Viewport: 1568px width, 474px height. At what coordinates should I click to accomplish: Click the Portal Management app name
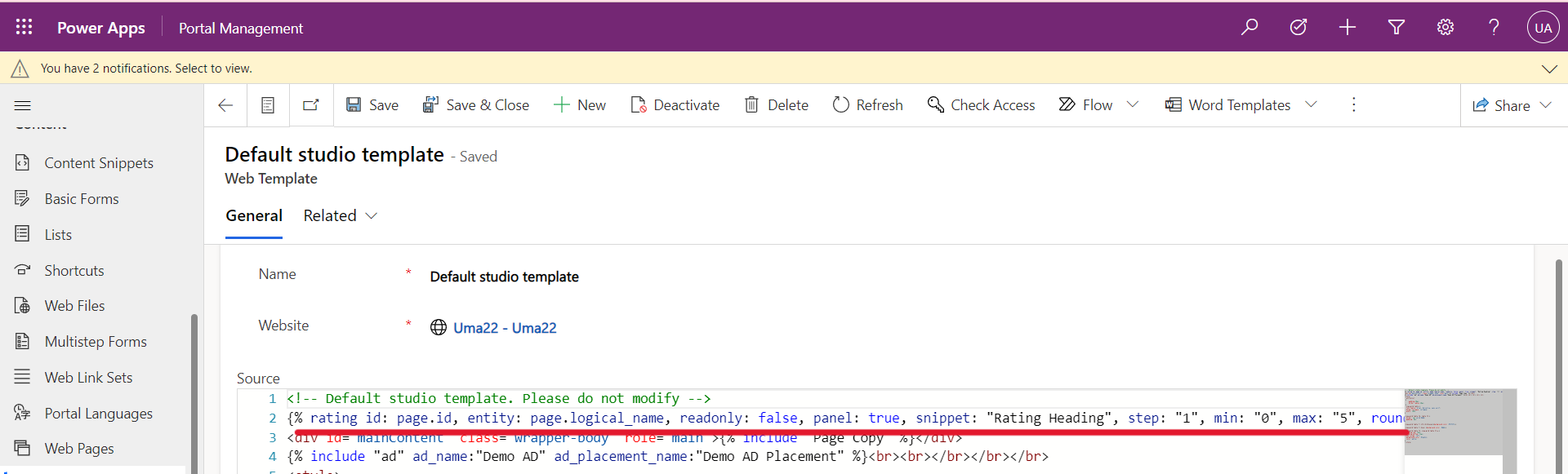click(241, 28)
